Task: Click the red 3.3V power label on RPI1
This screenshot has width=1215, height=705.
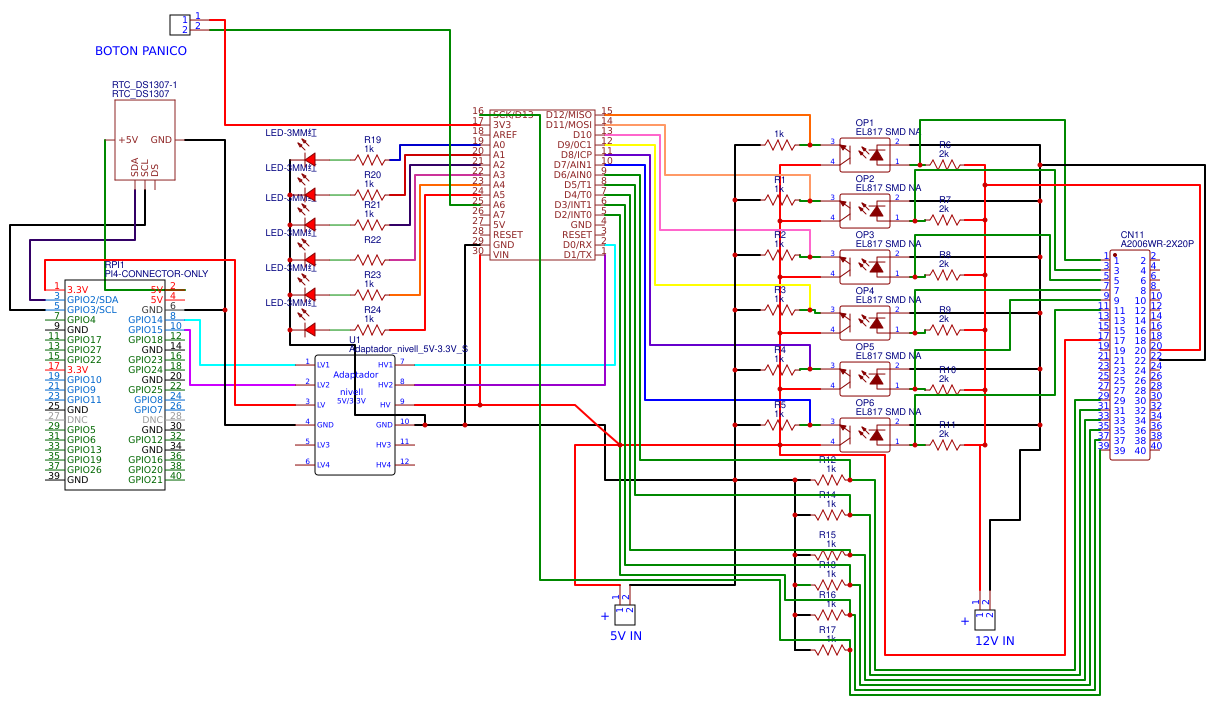Action: click(76, 290)
